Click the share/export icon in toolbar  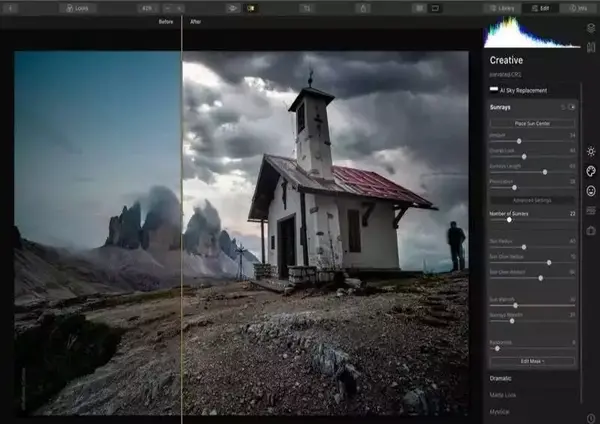tap(363, 8)
